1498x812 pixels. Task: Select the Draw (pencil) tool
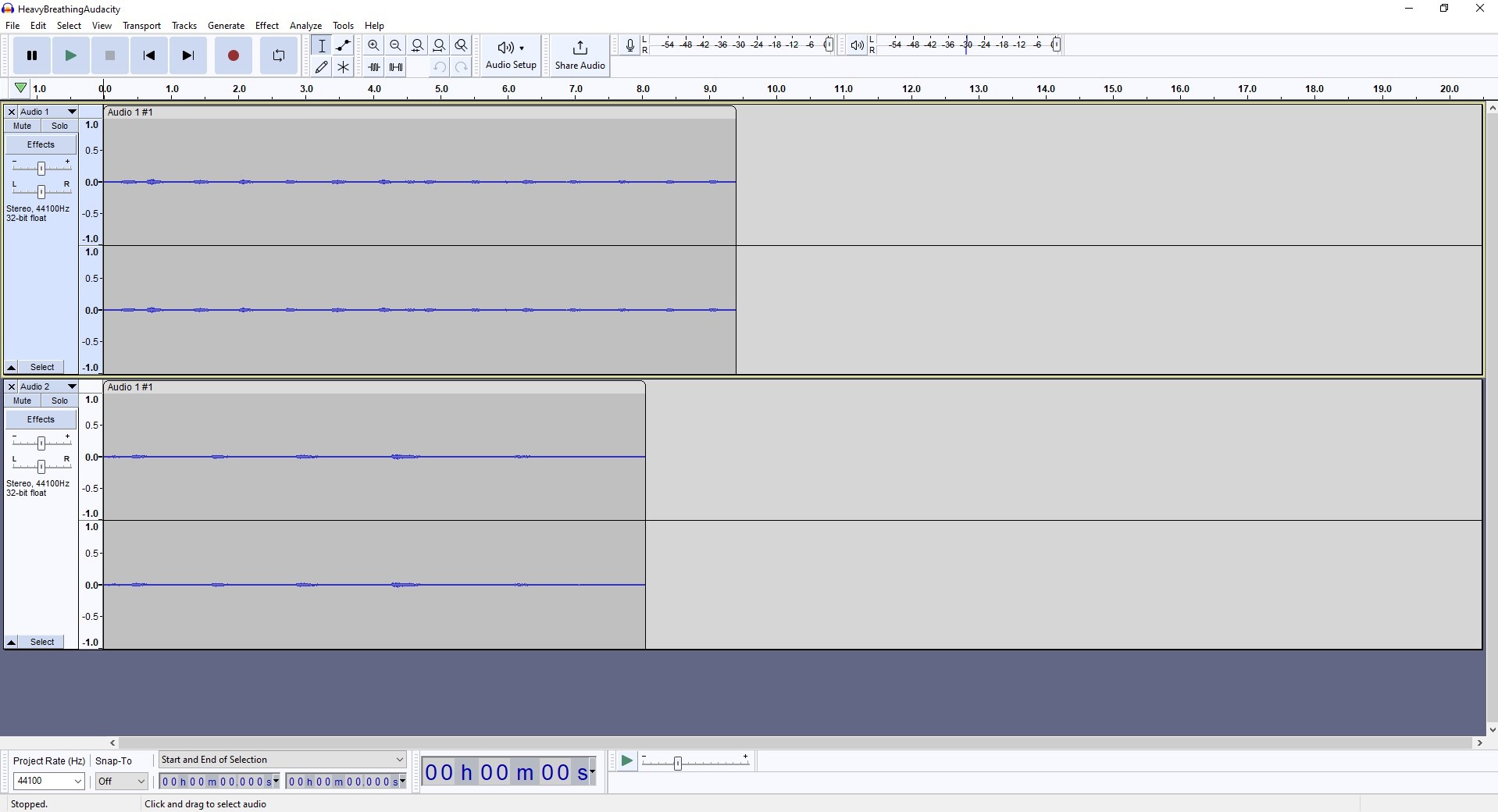[x=321, y=67]
